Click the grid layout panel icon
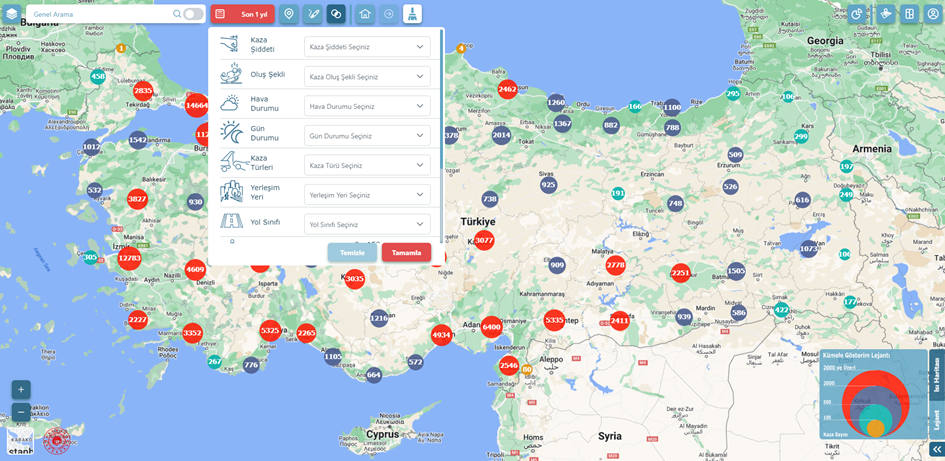This screenshot has width=945, height=461. (909, 14)
